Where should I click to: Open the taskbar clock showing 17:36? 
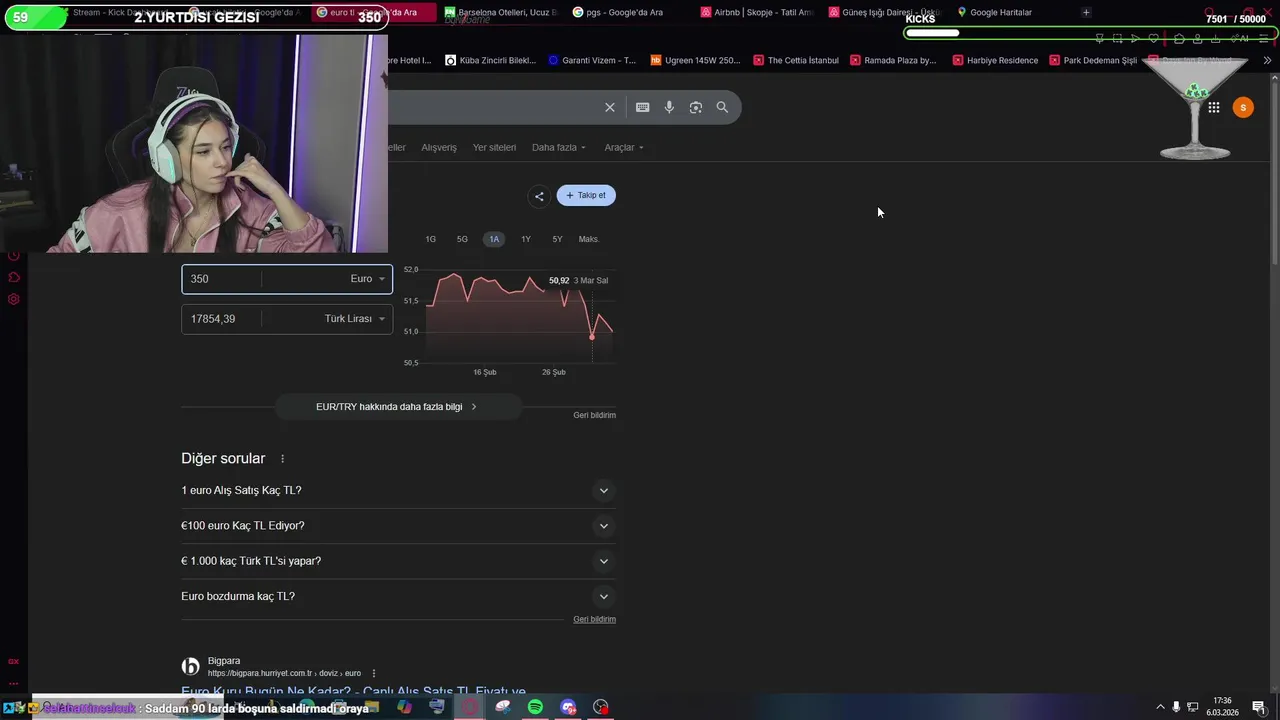click(1222, 706)
